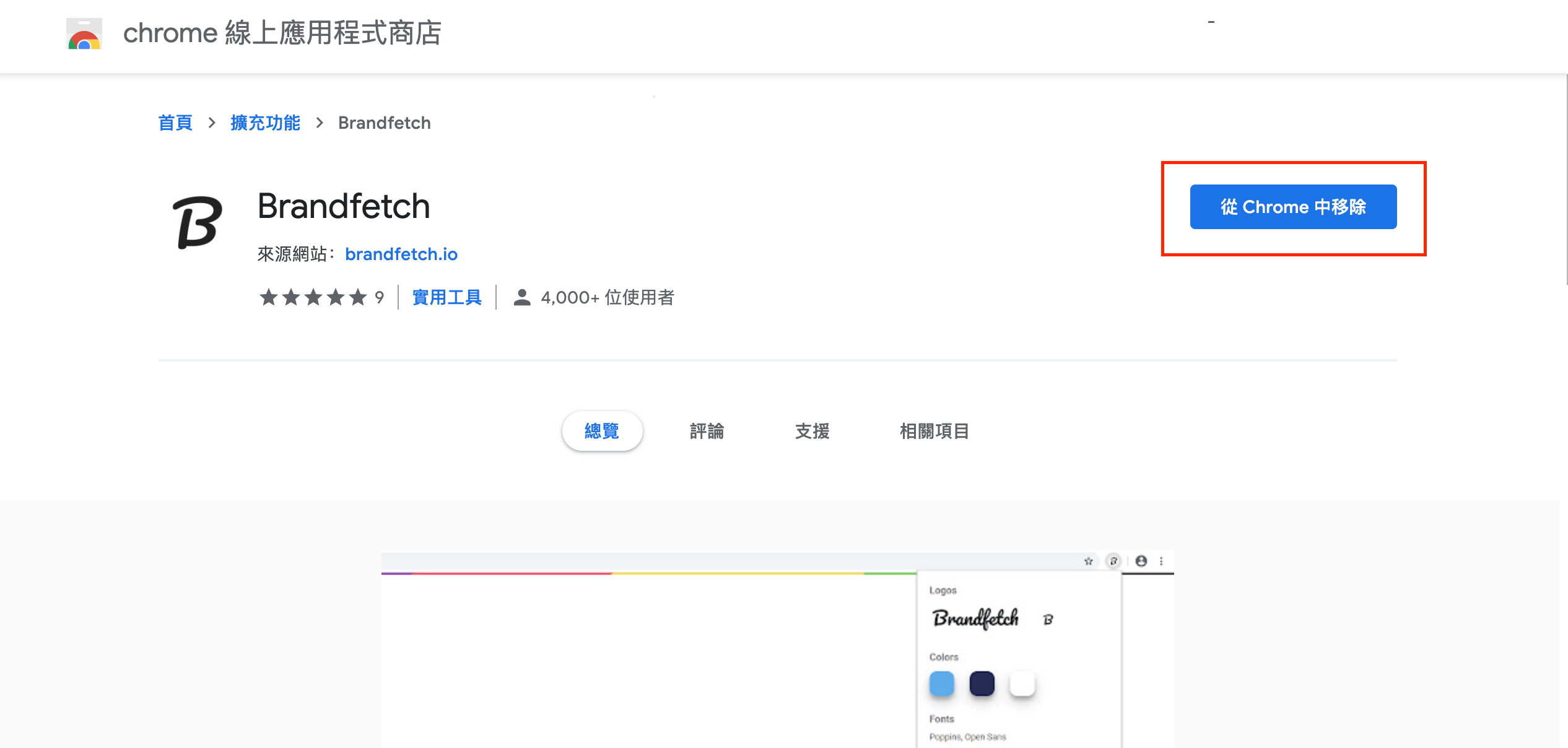
Task: Click the dark navy color swatch
Action: pos(982,684)
